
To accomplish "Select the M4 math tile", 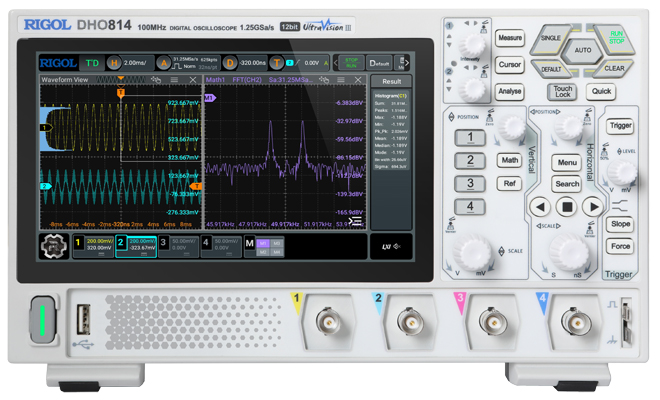I will 277,252.
